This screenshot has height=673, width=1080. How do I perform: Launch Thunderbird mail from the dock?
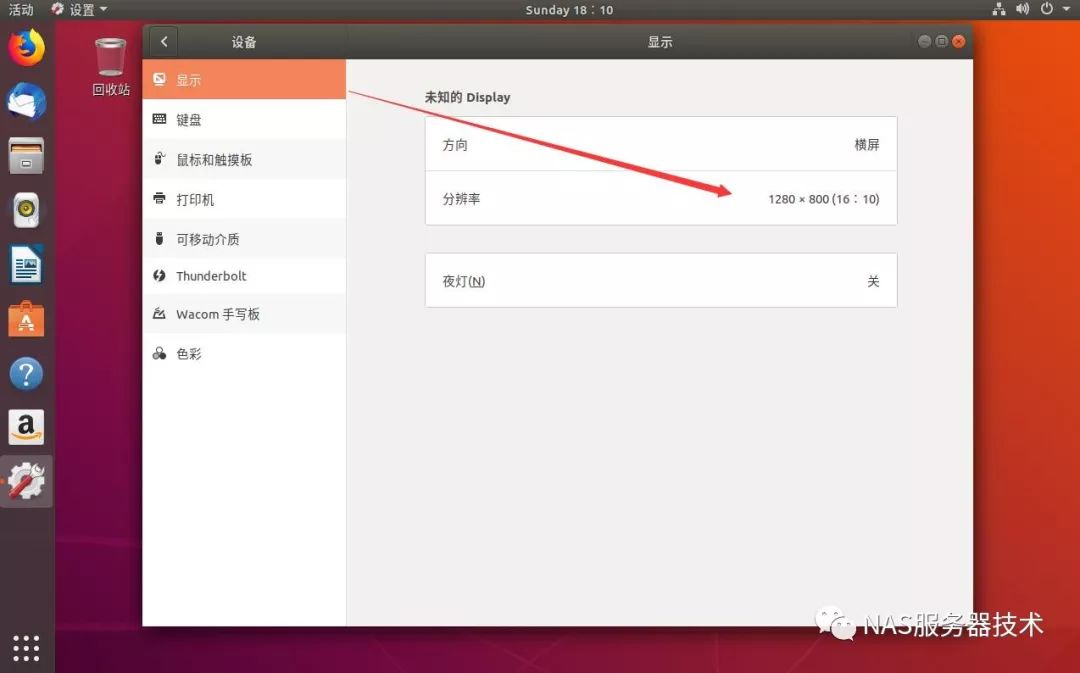pyautogui.click(x=26, y=102)
